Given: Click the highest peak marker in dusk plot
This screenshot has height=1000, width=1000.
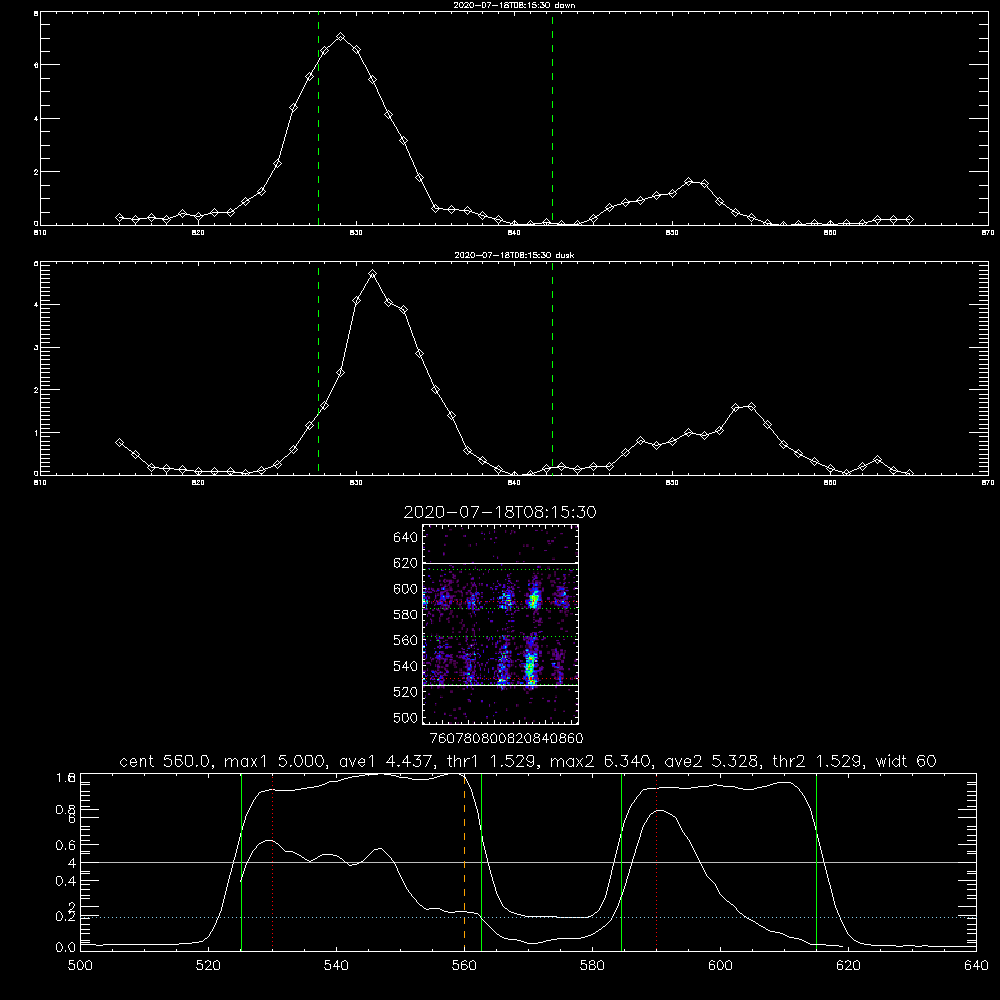Looking at the screenshot, I should [x=372, y=274].
